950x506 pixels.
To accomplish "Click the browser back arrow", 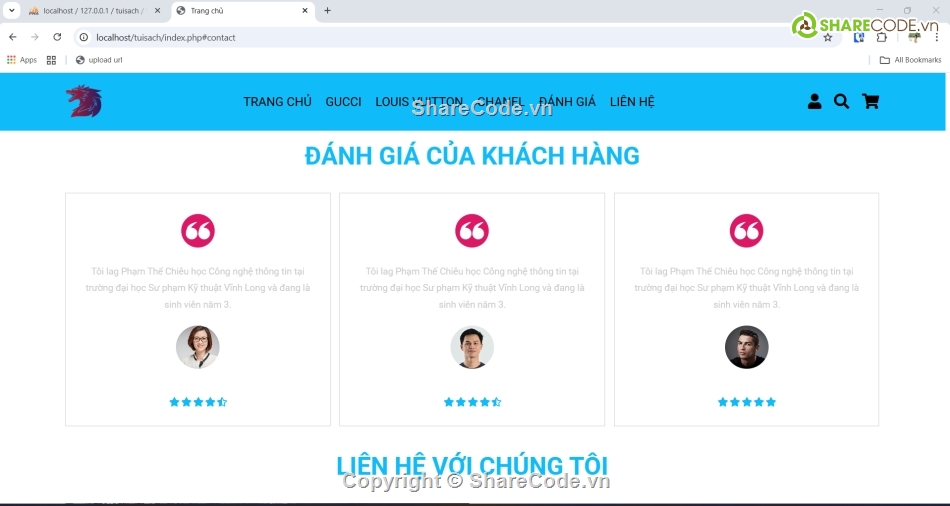I will tap(13, 37).
